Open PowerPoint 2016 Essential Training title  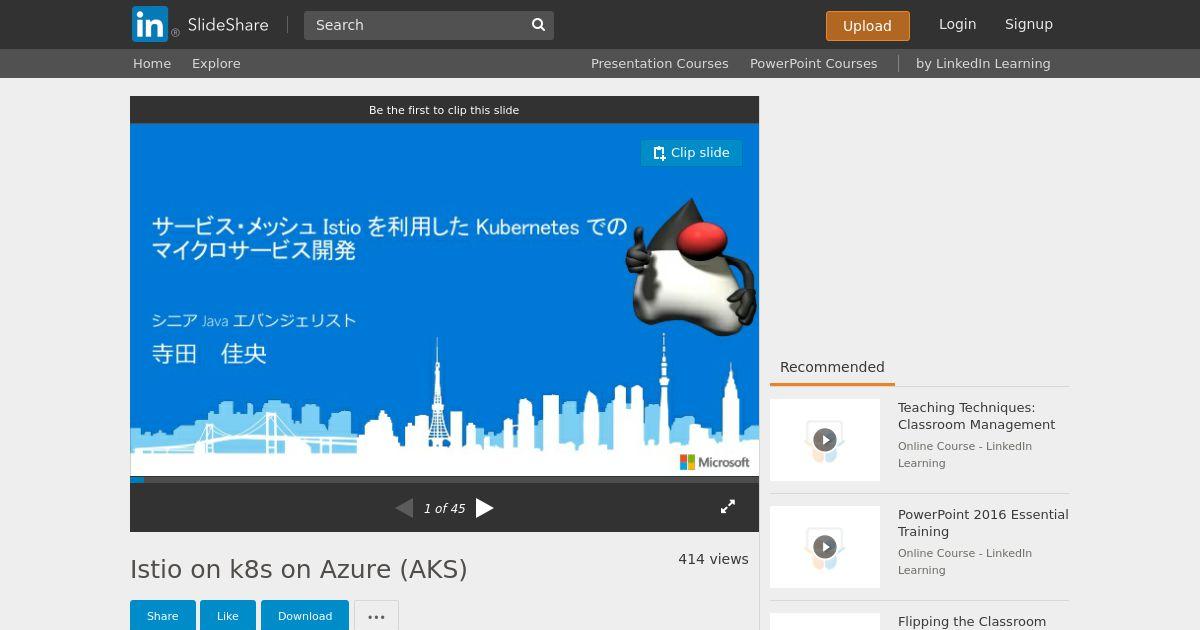click(x=983, y=523)
